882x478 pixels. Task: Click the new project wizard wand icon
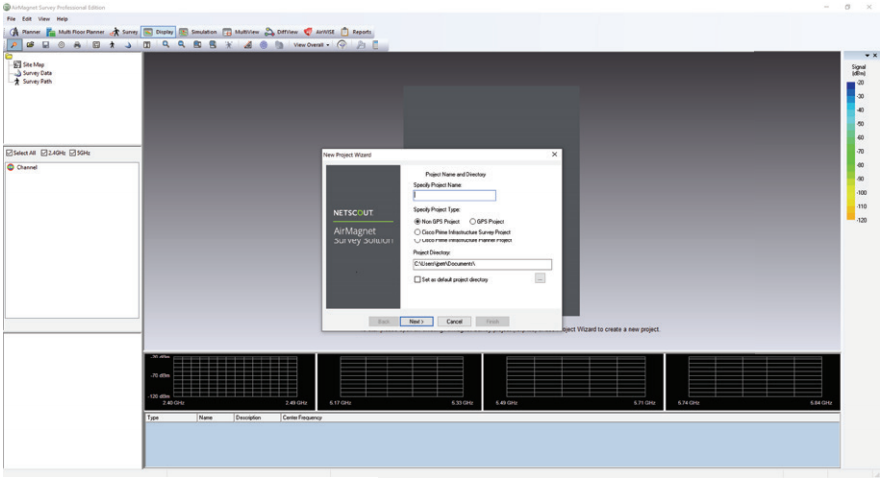pyautogui.click(x=14, y=45)
